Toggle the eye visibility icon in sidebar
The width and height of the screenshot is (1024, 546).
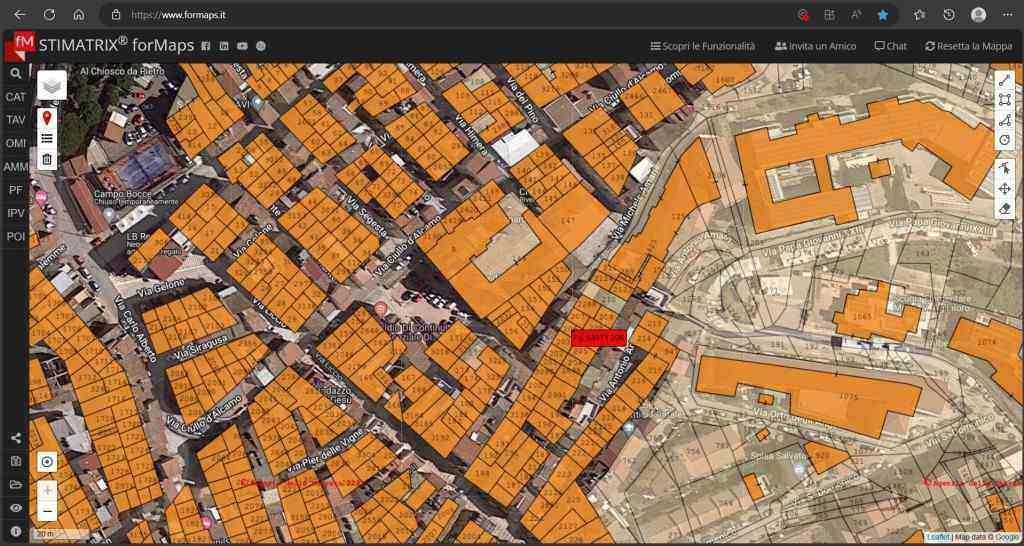pyautogui.click(x=15, y=508)
